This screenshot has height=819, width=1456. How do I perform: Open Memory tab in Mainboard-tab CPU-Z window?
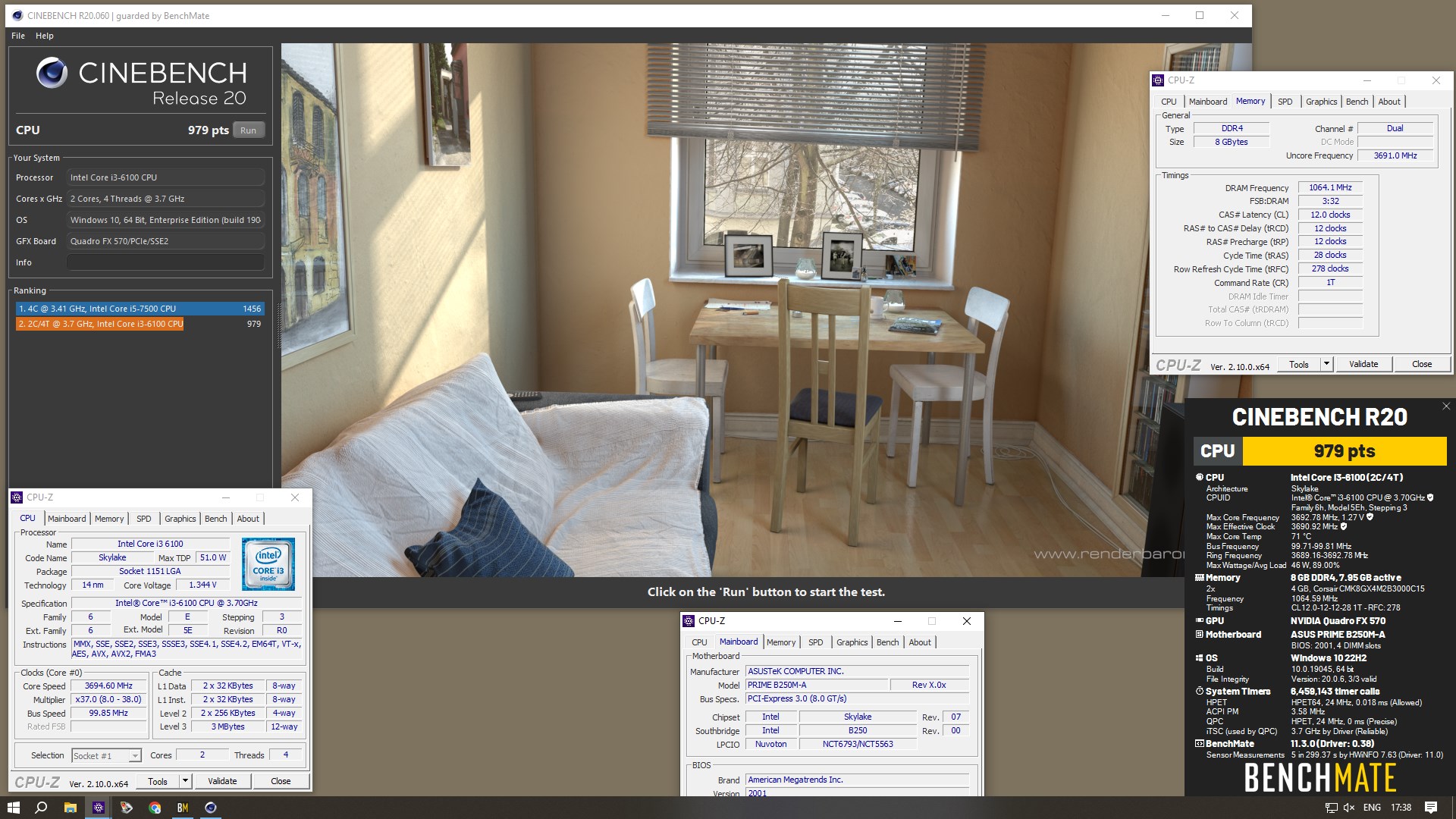pyautogui.click(x=781, y=642)
